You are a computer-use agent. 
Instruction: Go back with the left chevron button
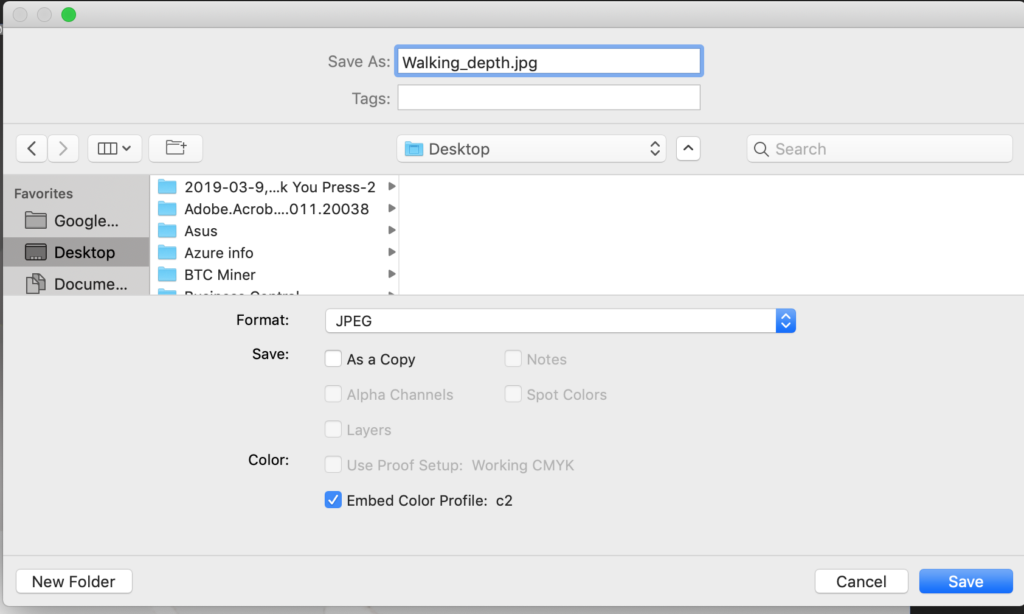tap(31, 148)
